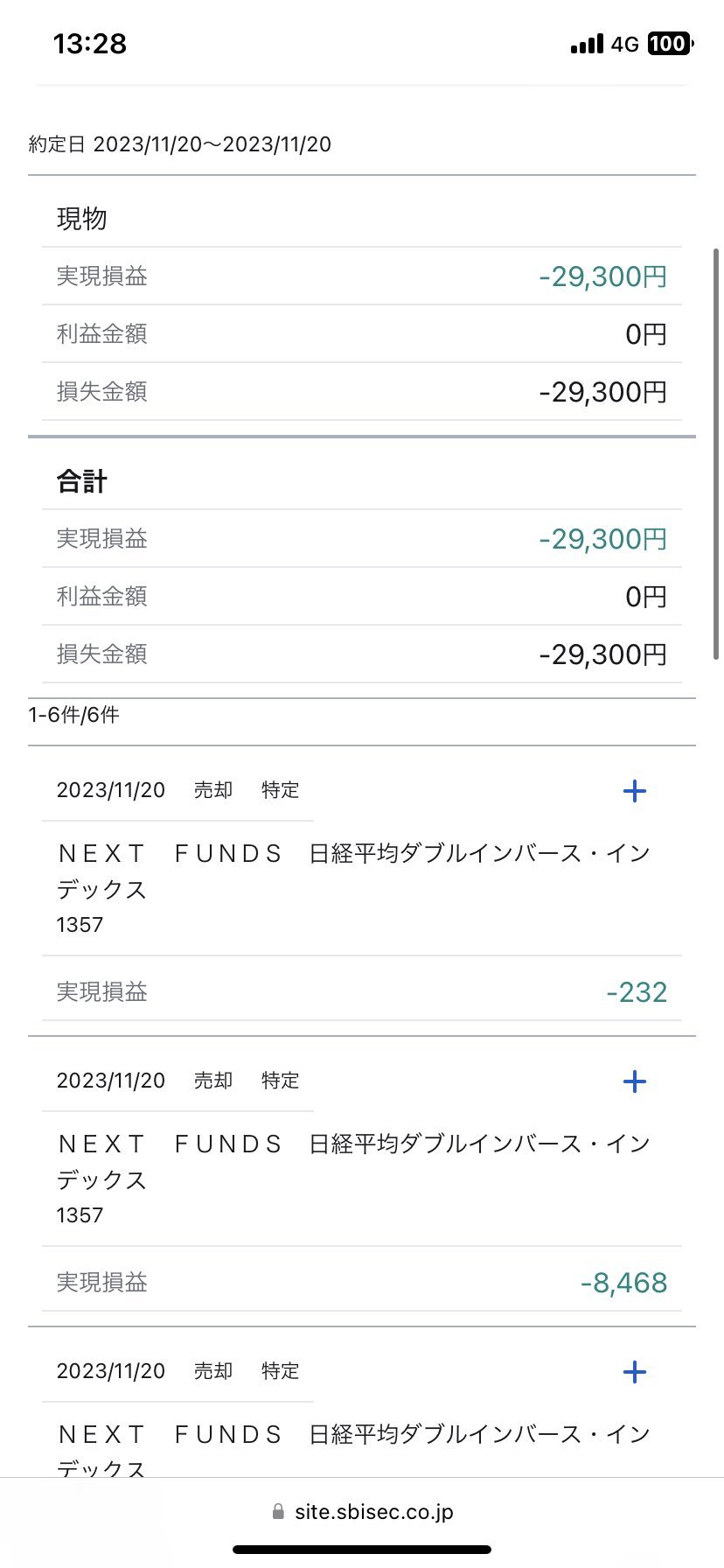Tap the 合計 section heading
Image resolution: width=724 pixels, height=1568 pixels.
point(81,481)
